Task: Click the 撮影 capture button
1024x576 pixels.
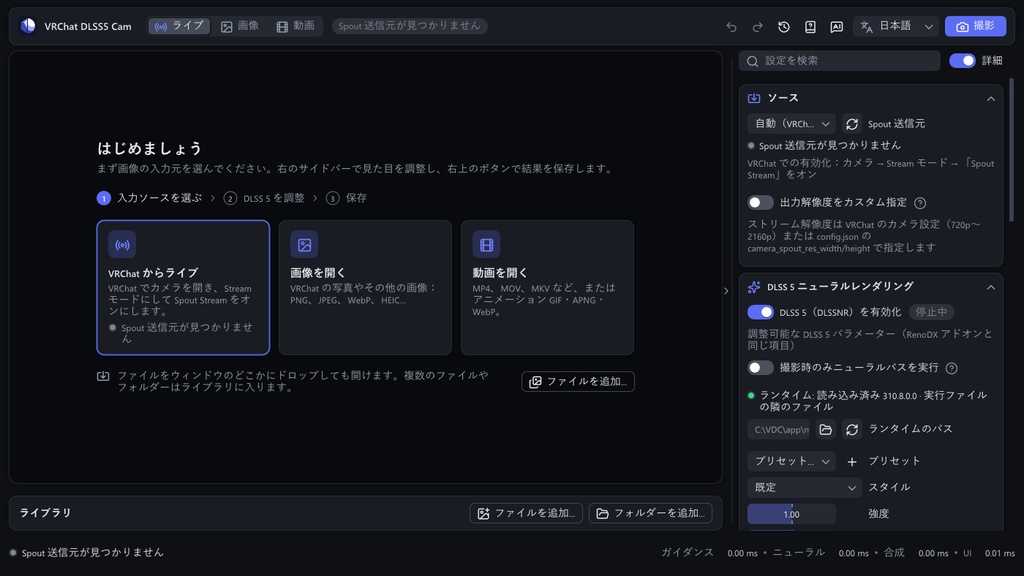Action: pos(975,26)
